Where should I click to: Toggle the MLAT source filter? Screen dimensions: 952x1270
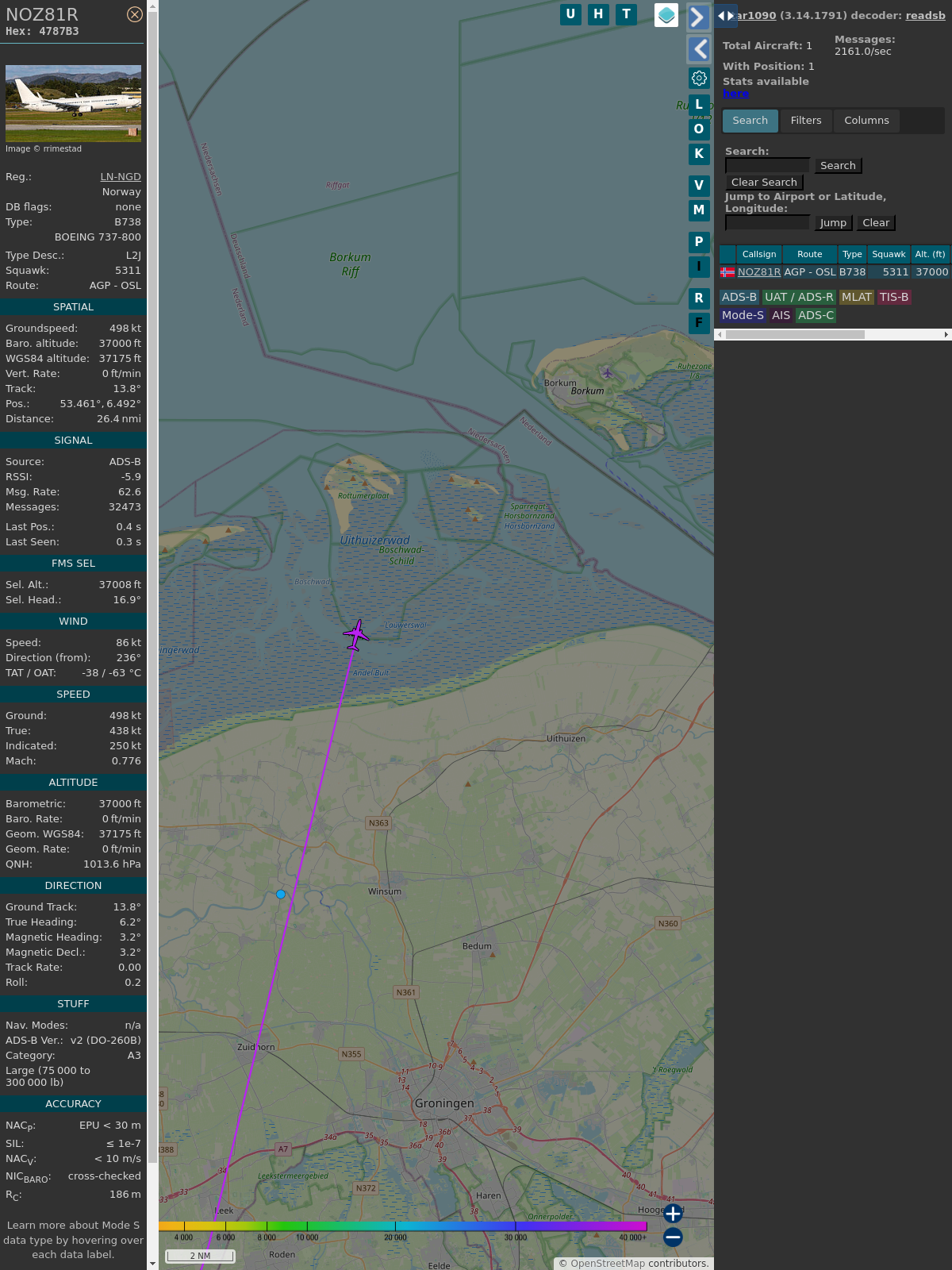[856, 297]
